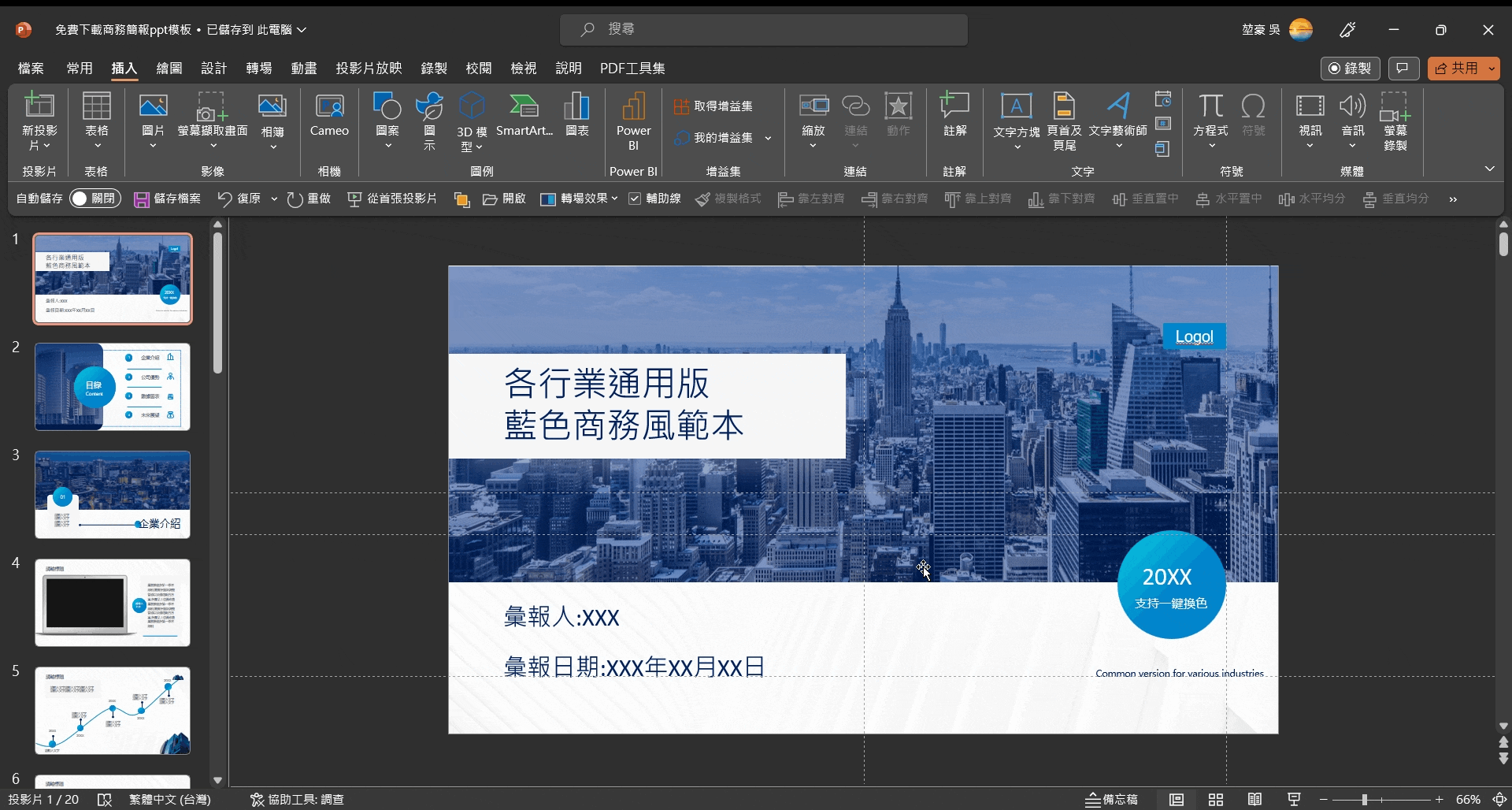Expand the 轉場效果 dropdown

tap(614, 199)
